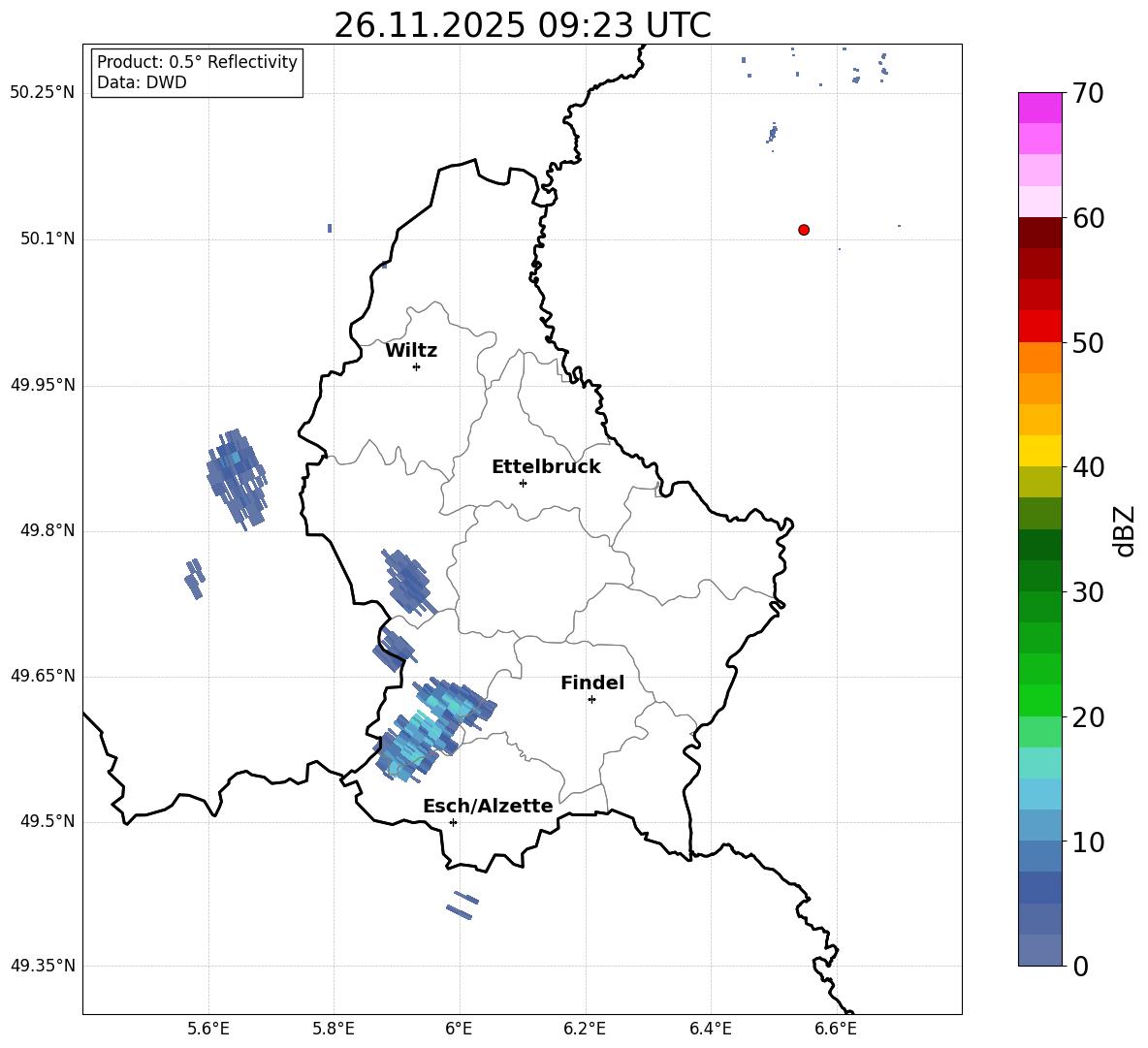Click the 49.95°N latitude label

tap(43, 385)
